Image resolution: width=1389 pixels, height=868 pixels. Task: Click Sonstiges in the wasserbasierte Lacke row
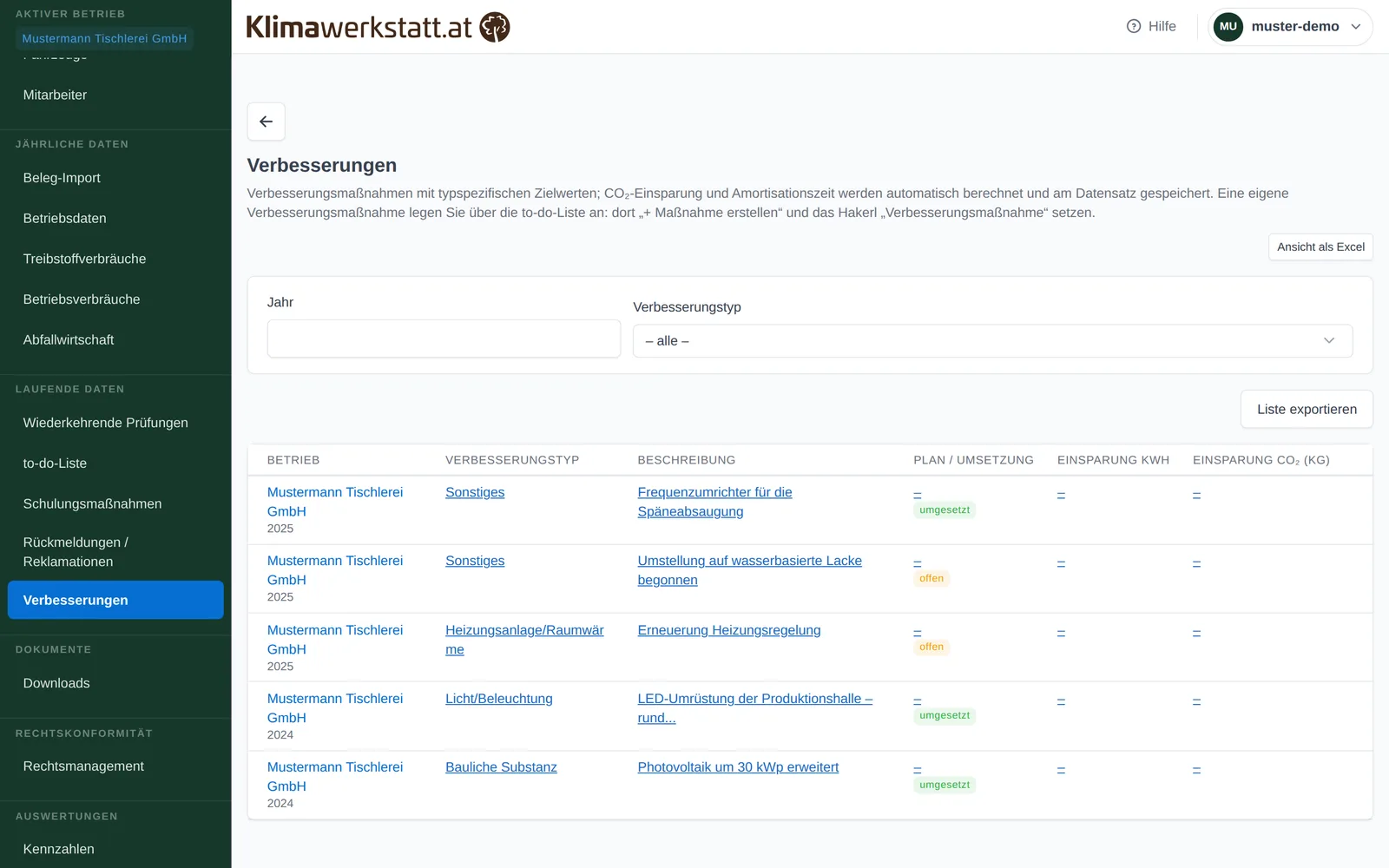[475, 561]
